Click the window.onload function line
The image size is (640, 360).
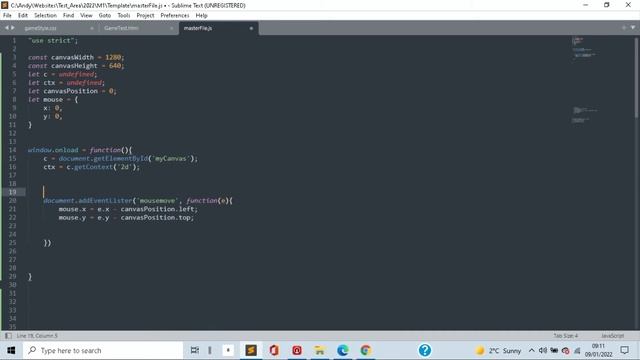click(x=80, y=150)
